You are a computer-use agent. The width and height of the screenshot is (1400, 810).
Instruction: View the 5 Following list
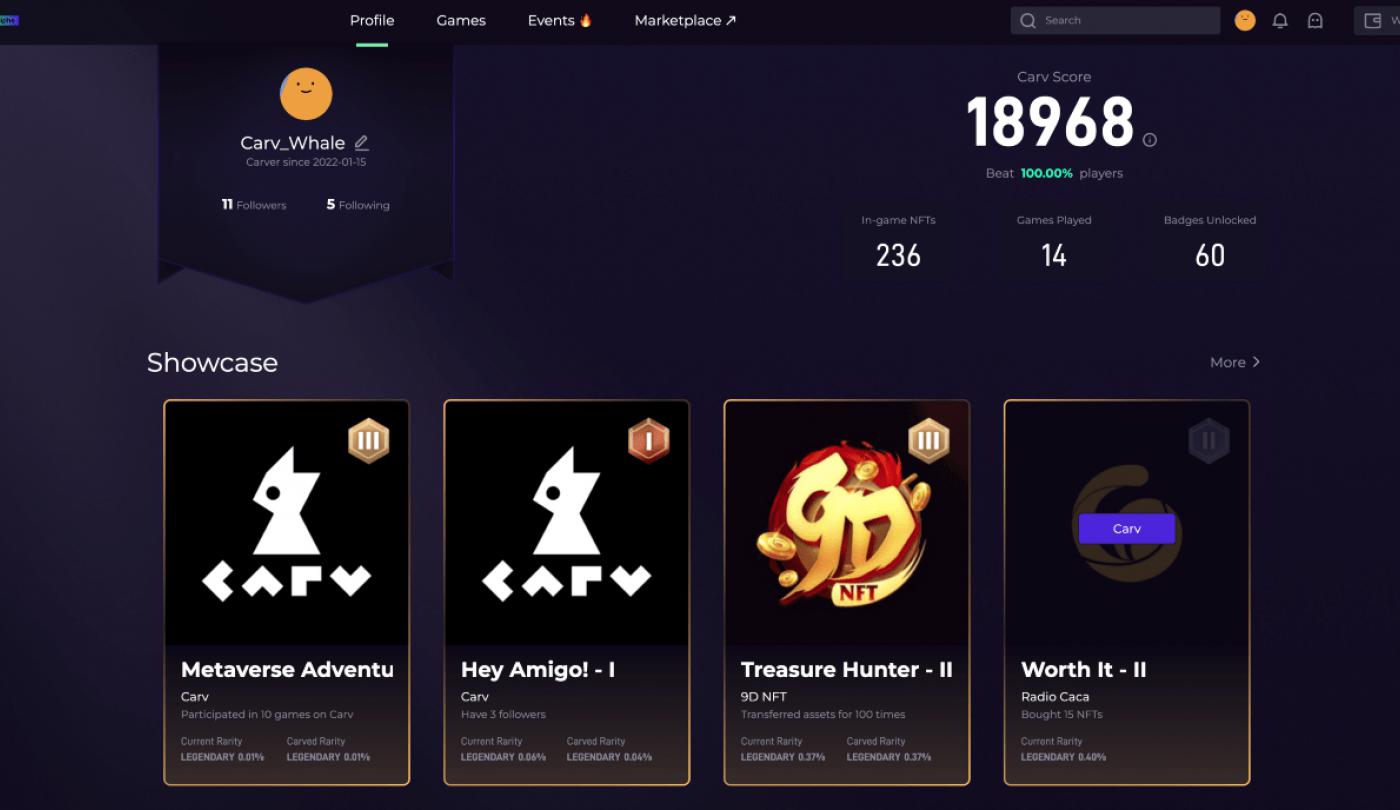(358, 205)
